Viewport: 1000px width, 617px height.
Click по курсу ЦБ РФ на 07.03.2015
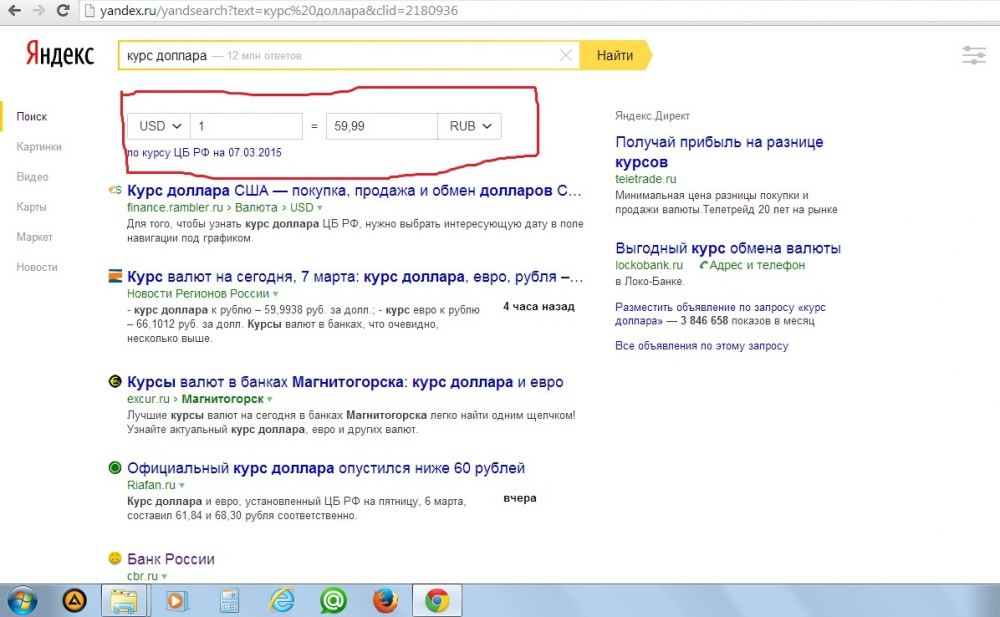click(204, 152)
